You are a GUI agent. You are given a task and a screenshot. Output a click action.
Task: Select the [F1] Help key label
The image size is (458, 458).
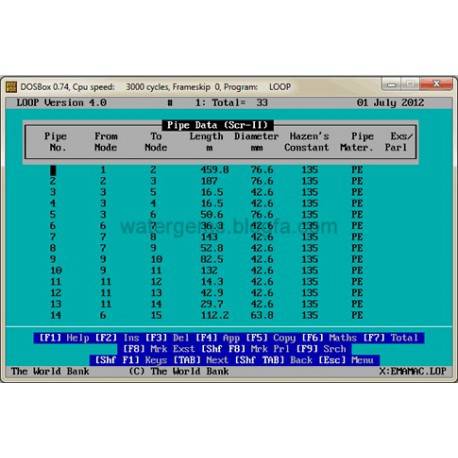tap(64, 338)
